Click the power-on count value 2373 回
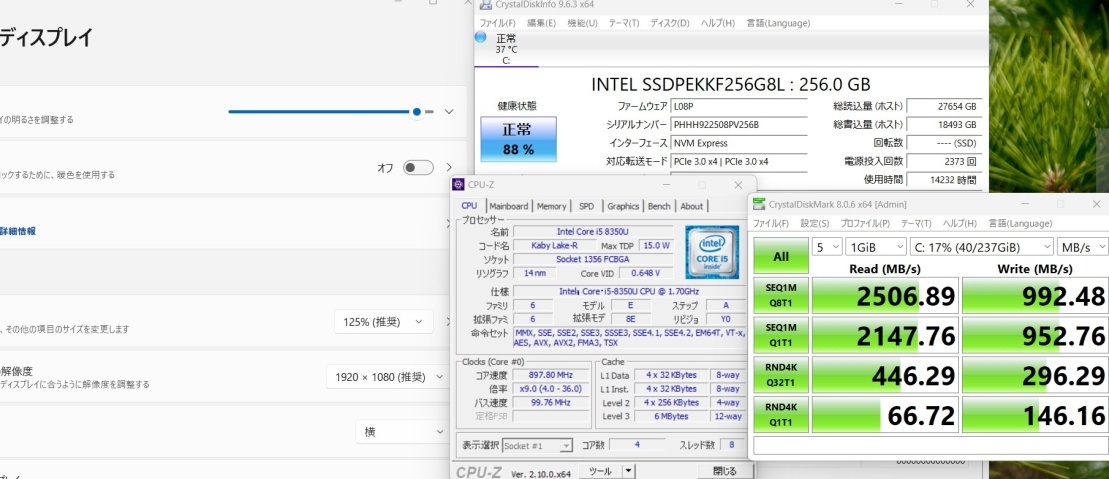This screenshot has width=1109, height=479. pyautogui.click(x=944, y=161)
